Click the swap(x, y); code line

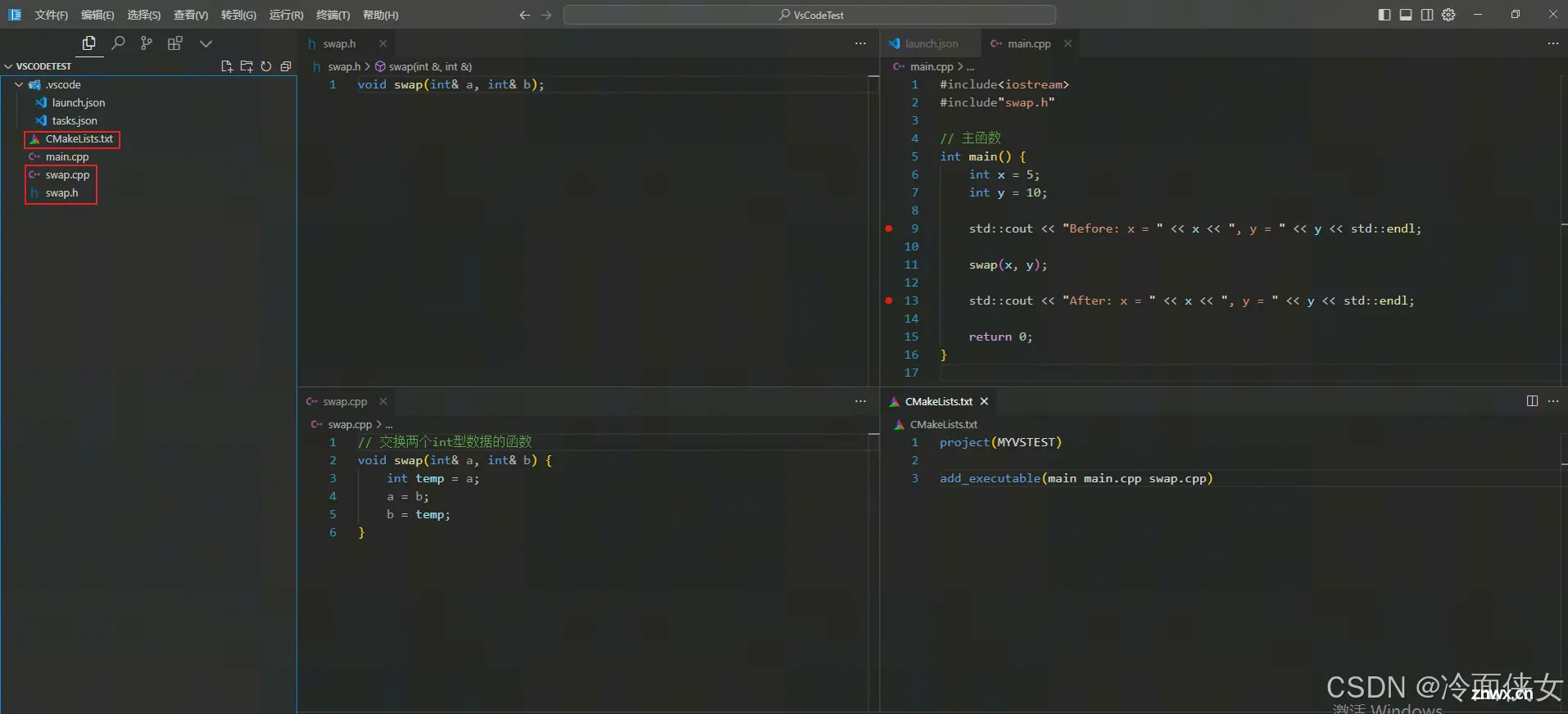point(1008,264)
